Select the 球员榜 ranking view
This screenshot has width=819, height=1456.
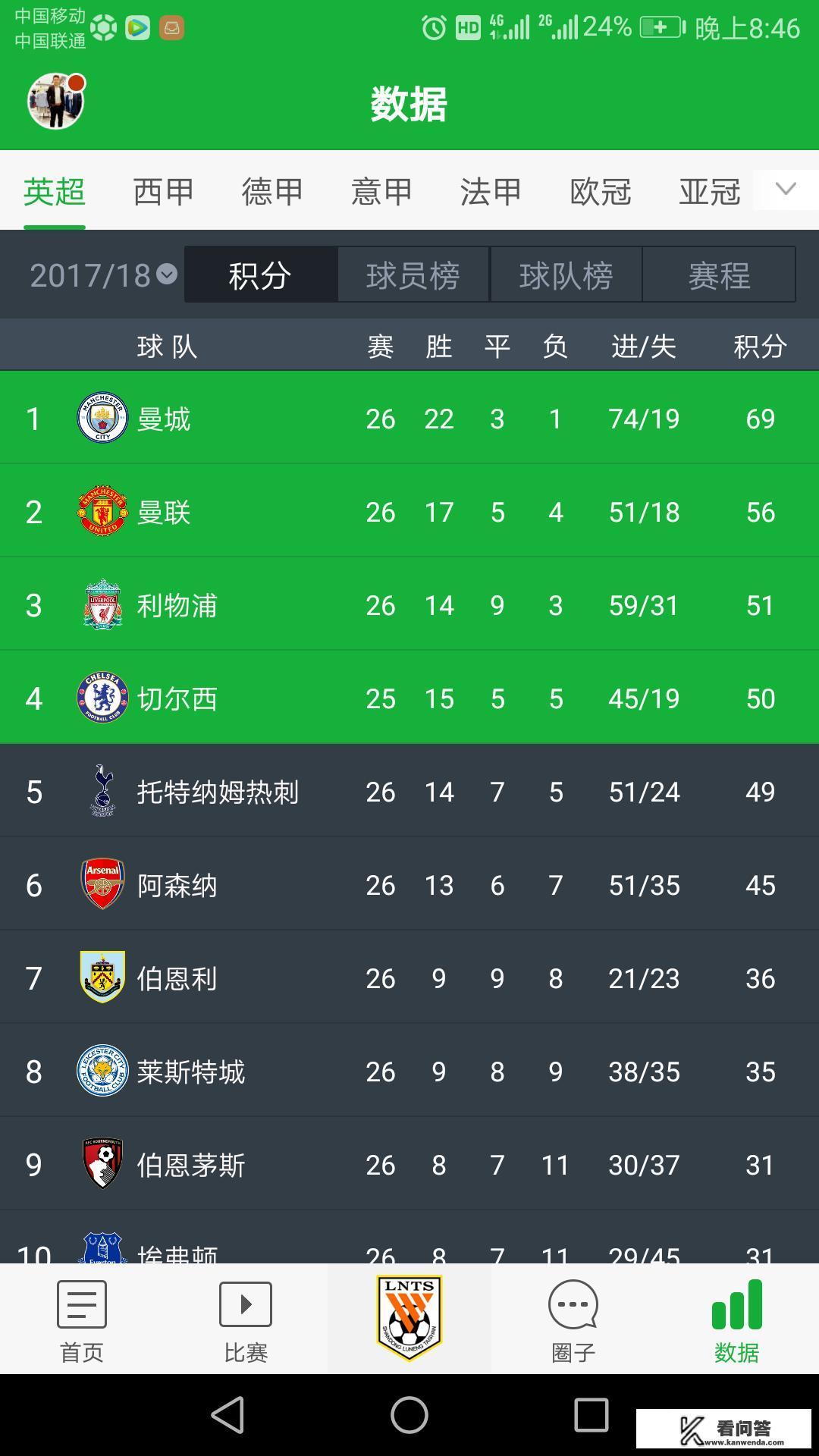pos(412,275)
